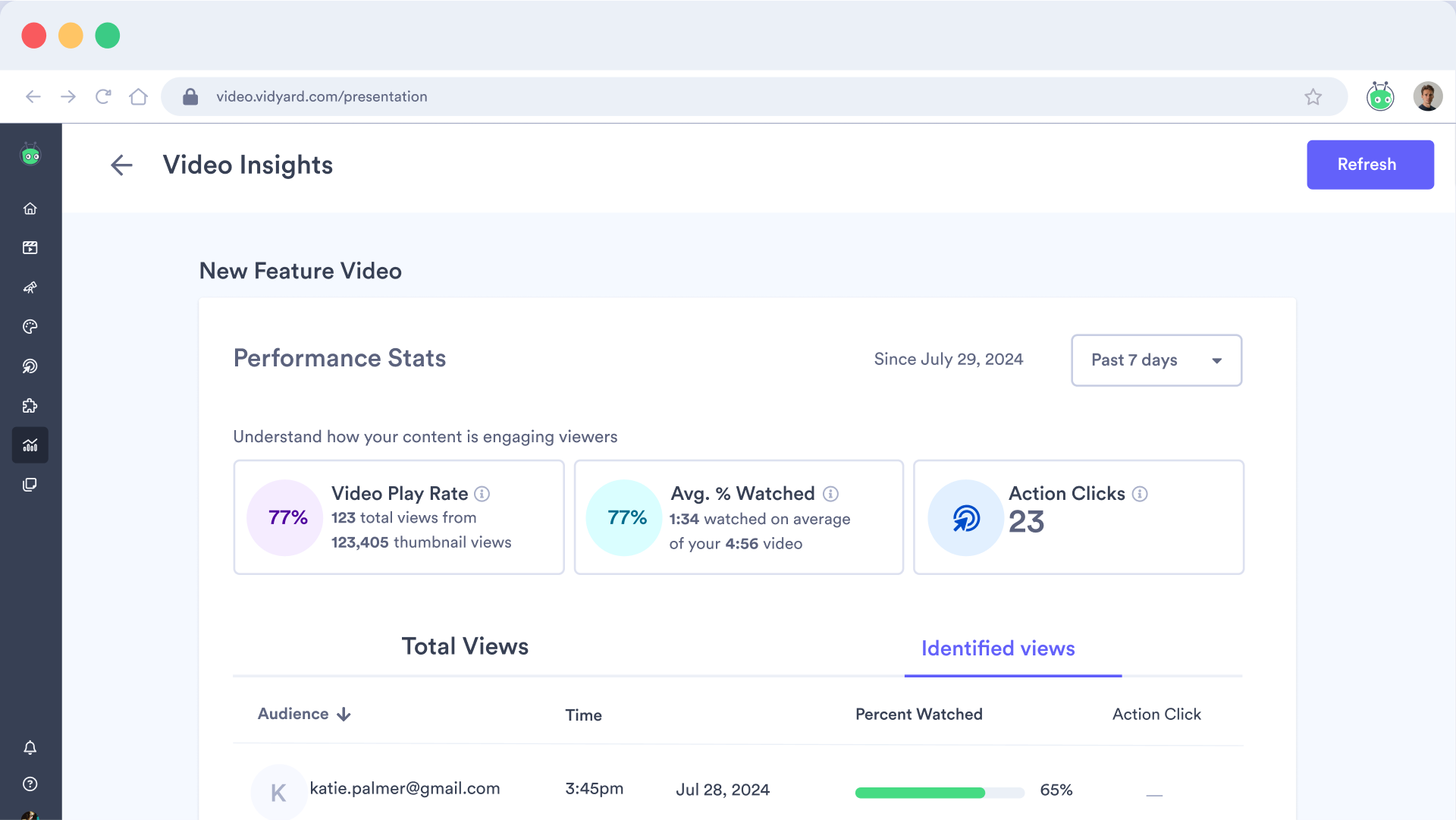Switch to Total Views tab
Screen dimensions: 1456x820
click(x=464, y=646)
